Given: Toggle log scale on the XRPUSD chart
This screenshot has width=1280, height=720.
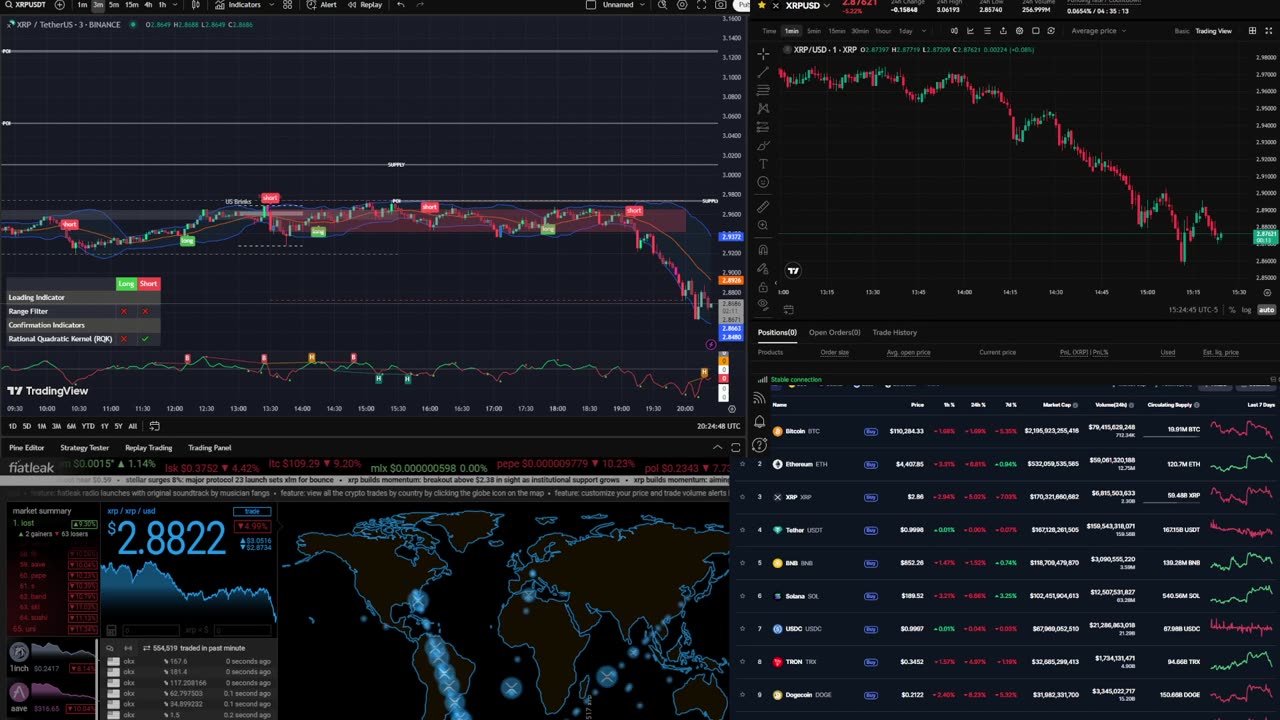Looking at the screenshot, I should click(1246, 310).
